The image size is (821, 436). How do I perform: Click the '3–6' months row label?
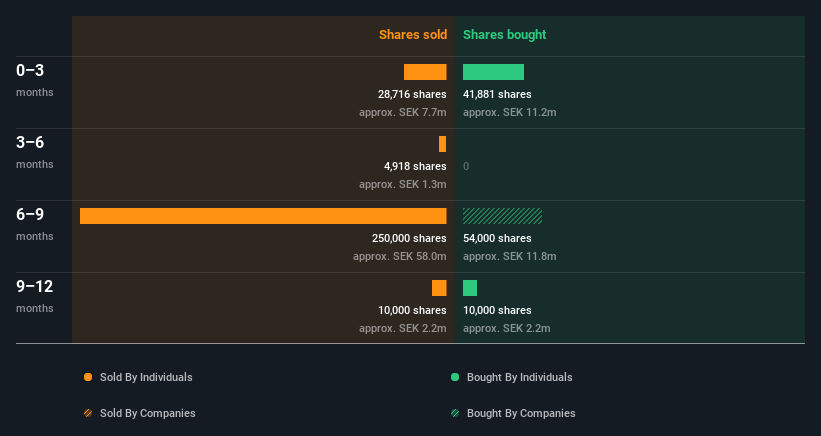point(35,152)
